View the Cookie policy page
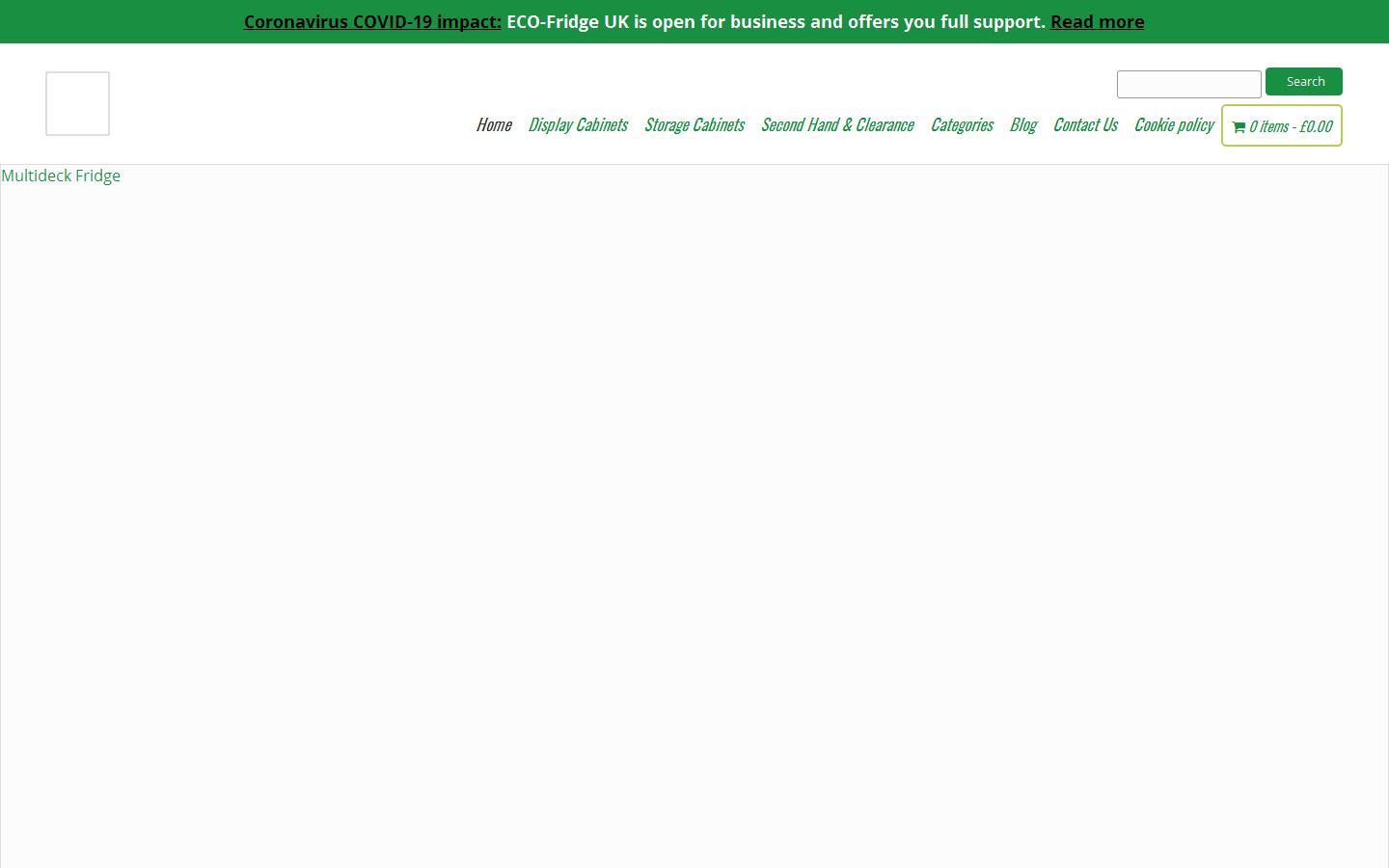Screen dimensions: 1389x868 pos(1173,124)
